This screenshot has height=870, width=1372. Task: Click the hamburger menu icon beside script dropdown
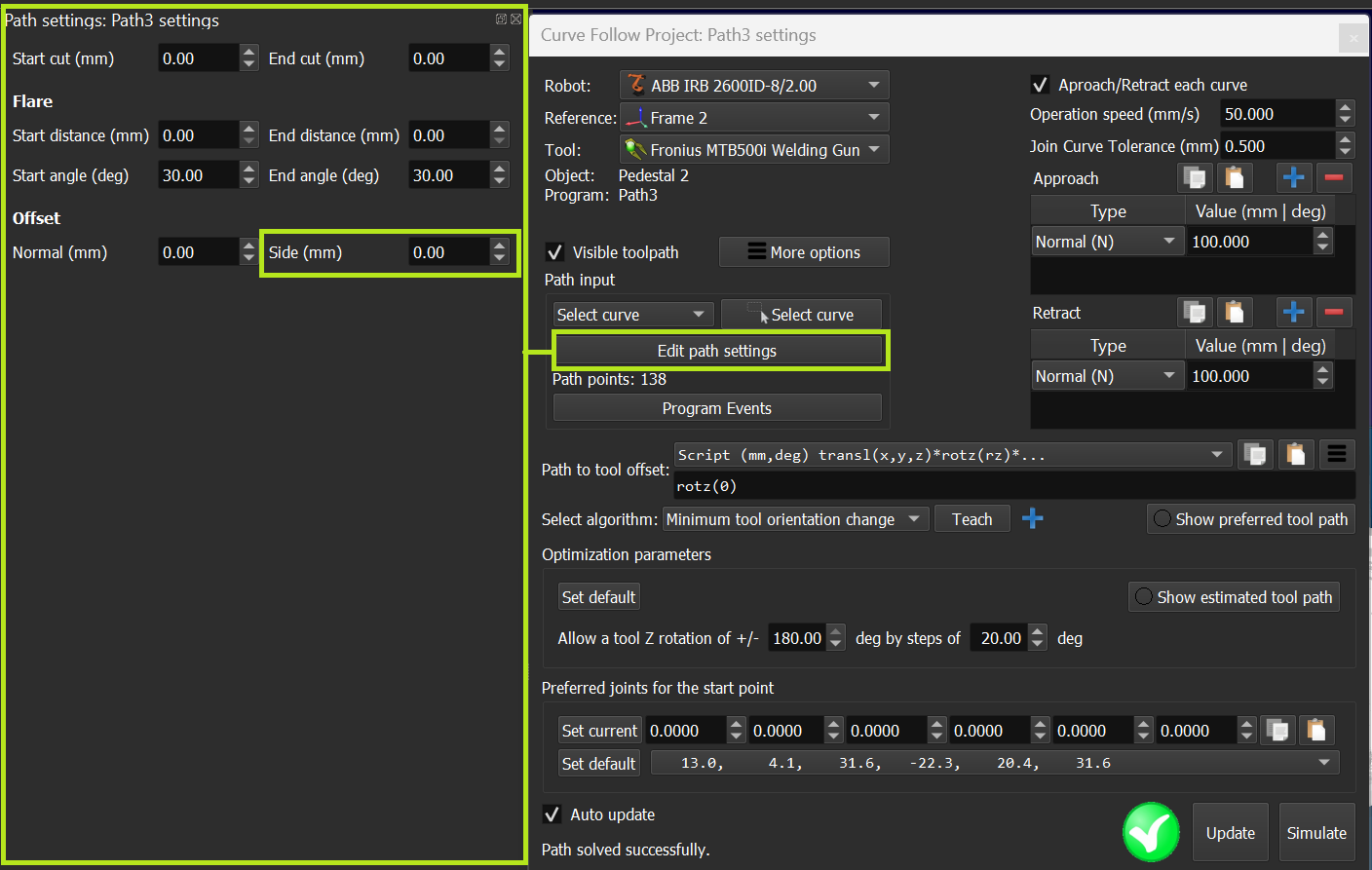click(x=1336, y=454)
